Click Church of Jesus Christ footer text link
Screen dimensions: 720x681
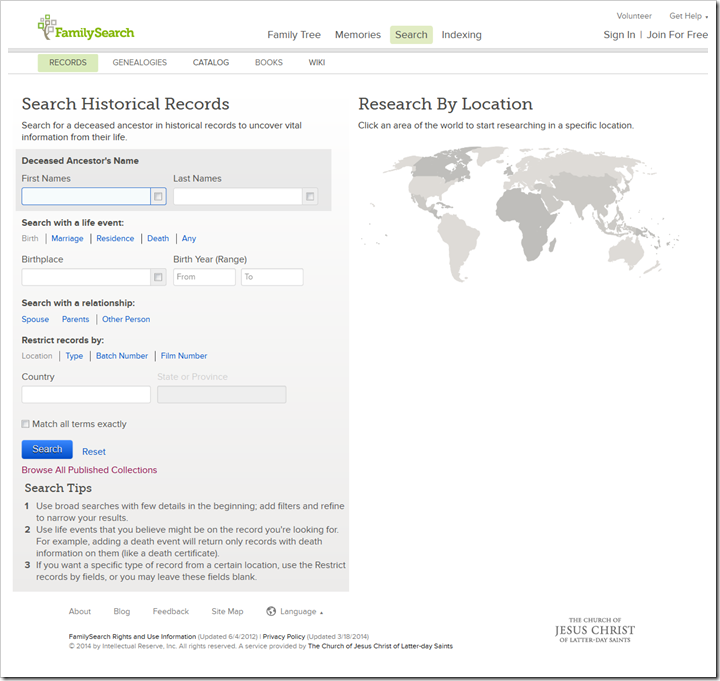click(x=380, y=646)
